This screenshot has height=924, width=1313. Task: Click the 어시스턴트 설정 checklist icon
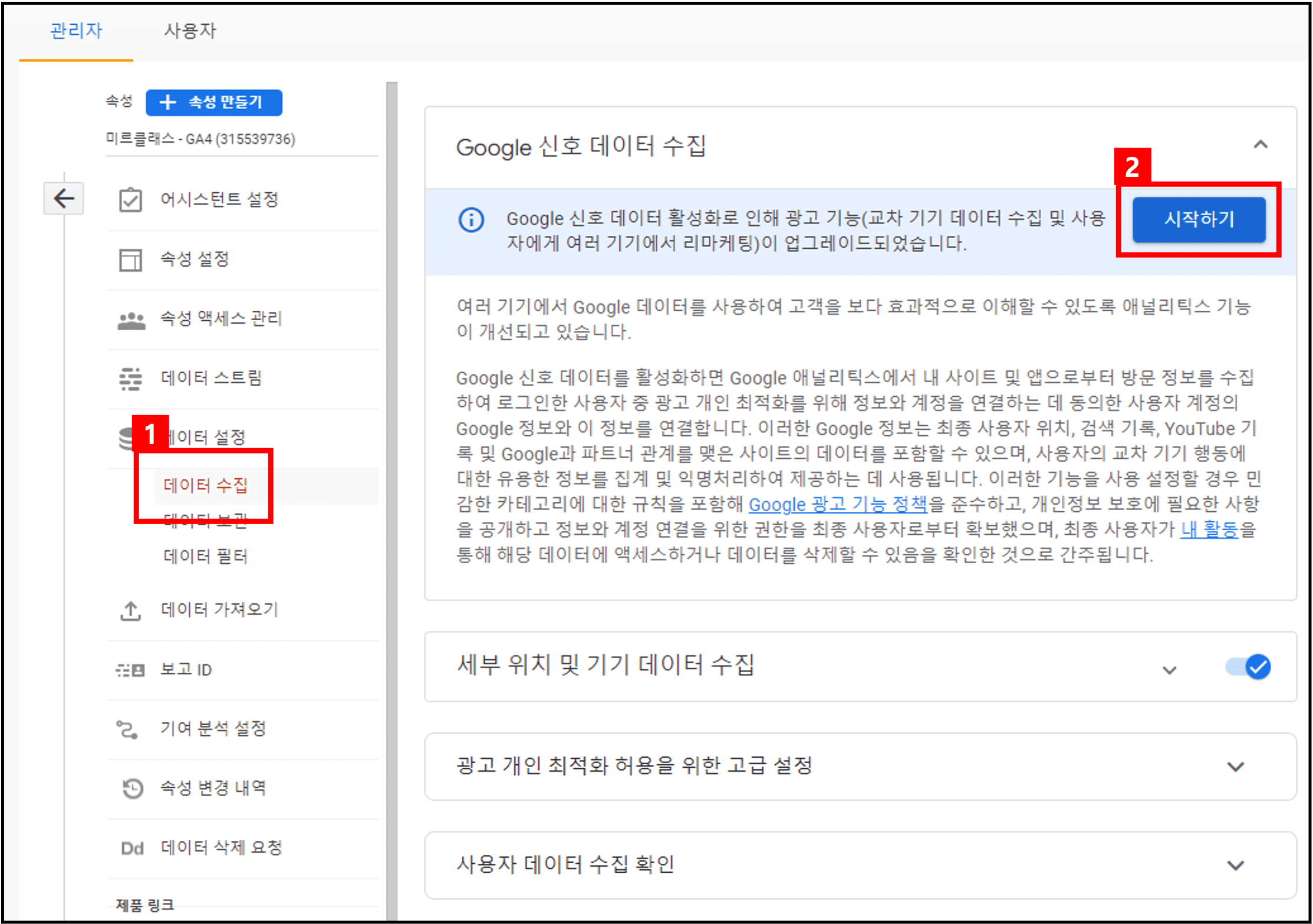[130, 199]
